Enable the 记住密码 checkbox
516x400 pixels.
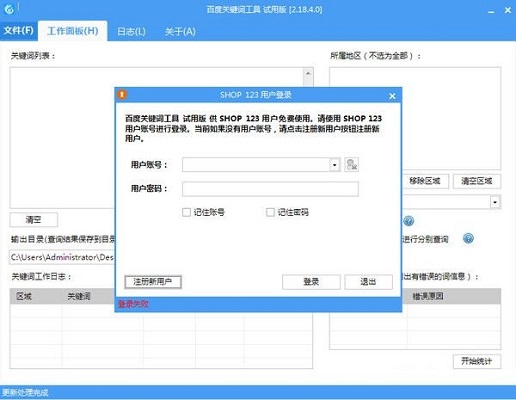tap(270, 212)
